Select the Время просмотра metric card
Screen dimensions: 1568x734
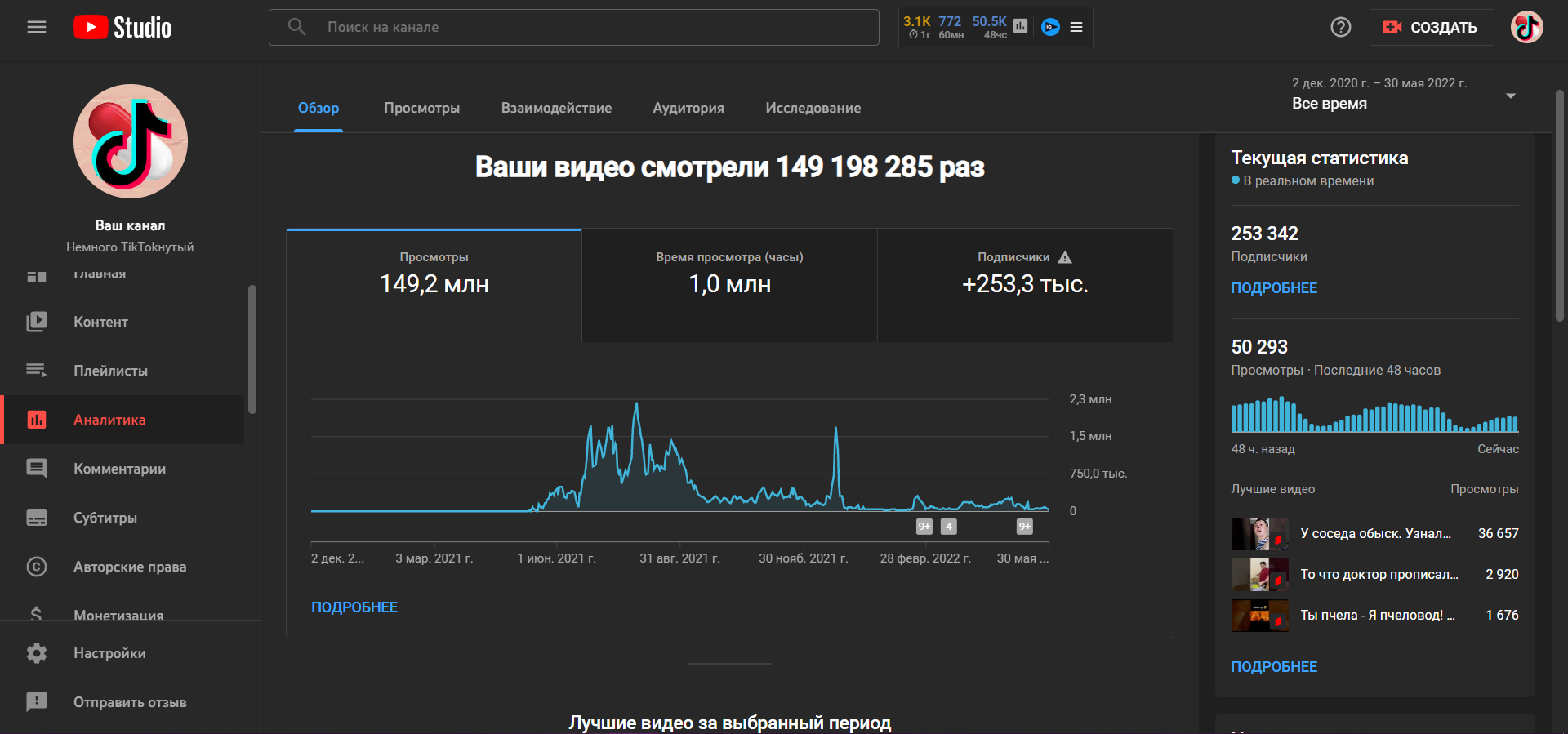[x=730, y=285]
